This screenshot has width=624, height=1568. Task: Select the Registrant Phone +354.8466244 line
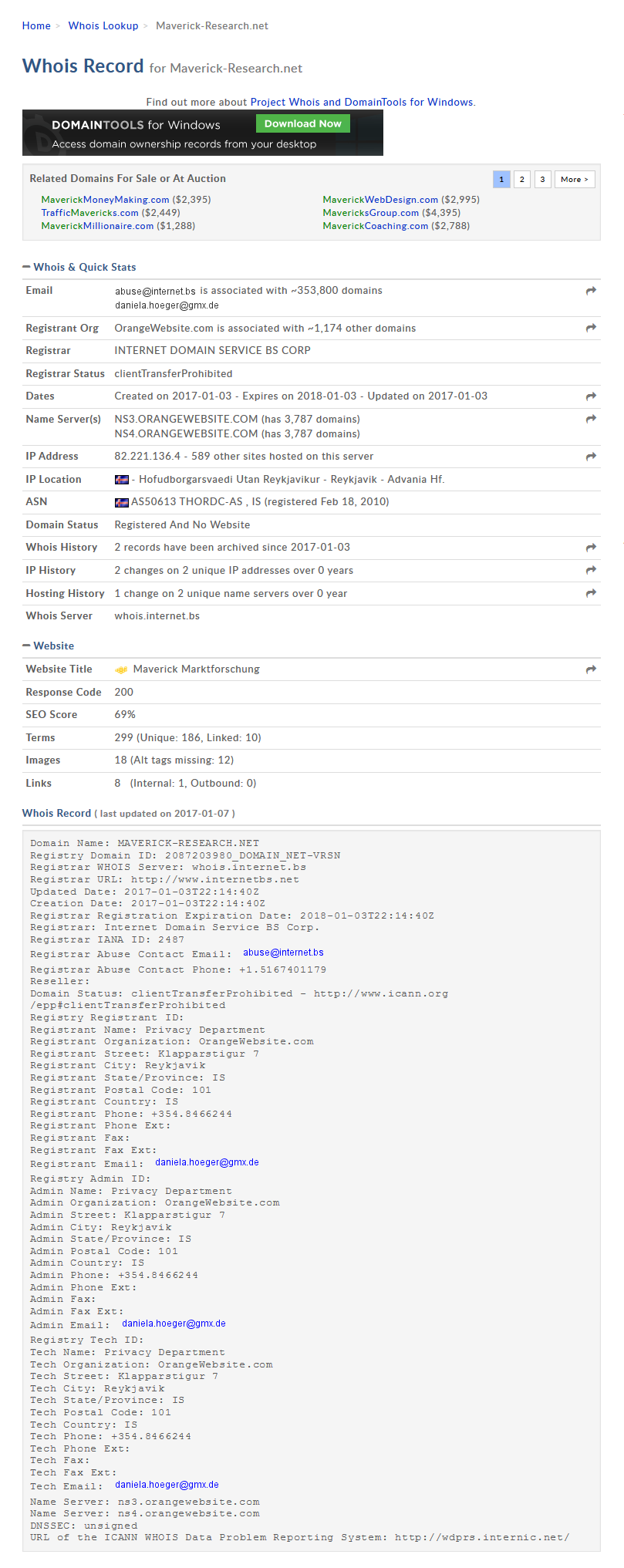(x=131, y=1114)
